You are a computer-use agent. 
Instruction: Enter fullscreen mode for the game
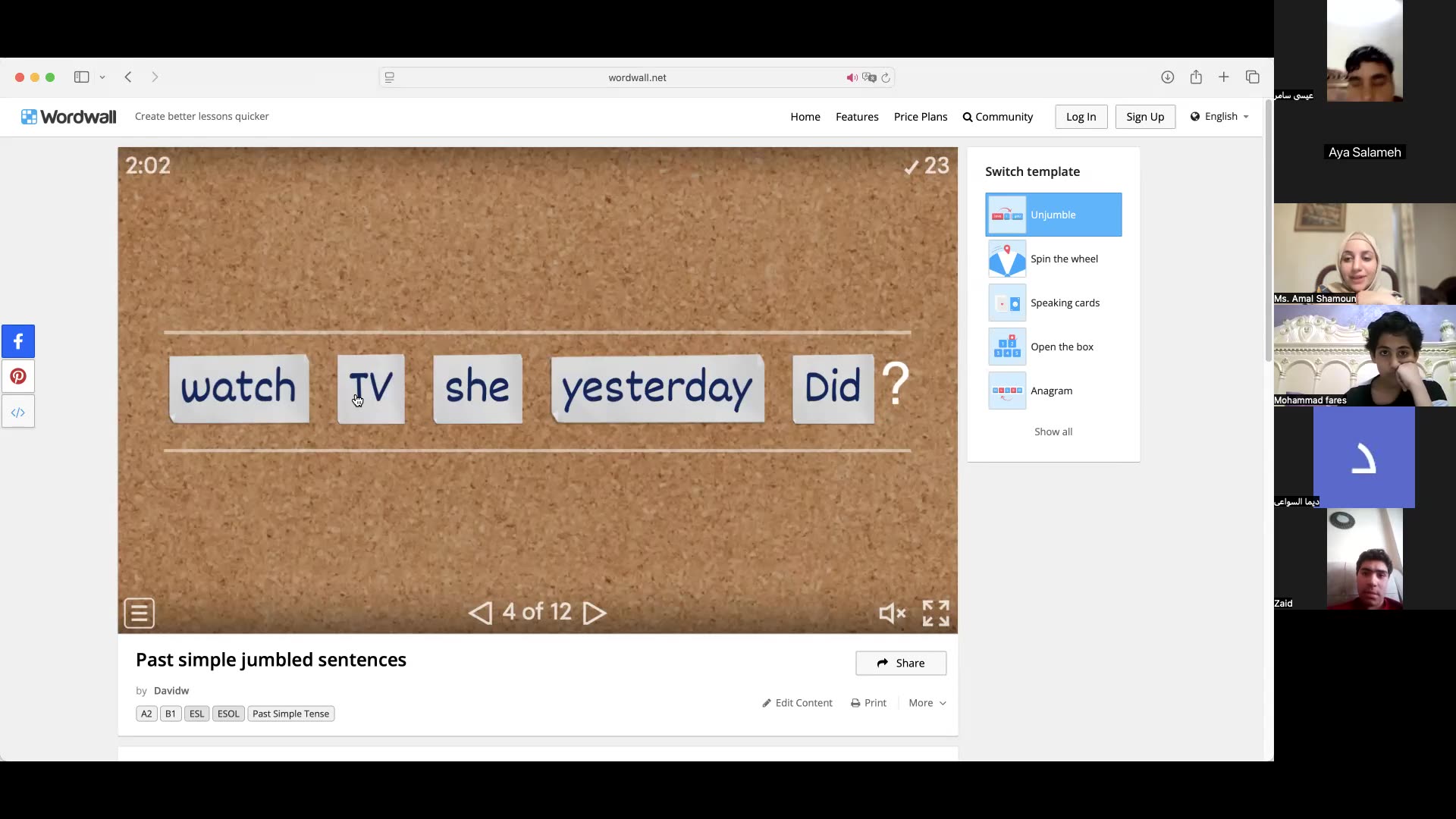click(x=936, y=613)
